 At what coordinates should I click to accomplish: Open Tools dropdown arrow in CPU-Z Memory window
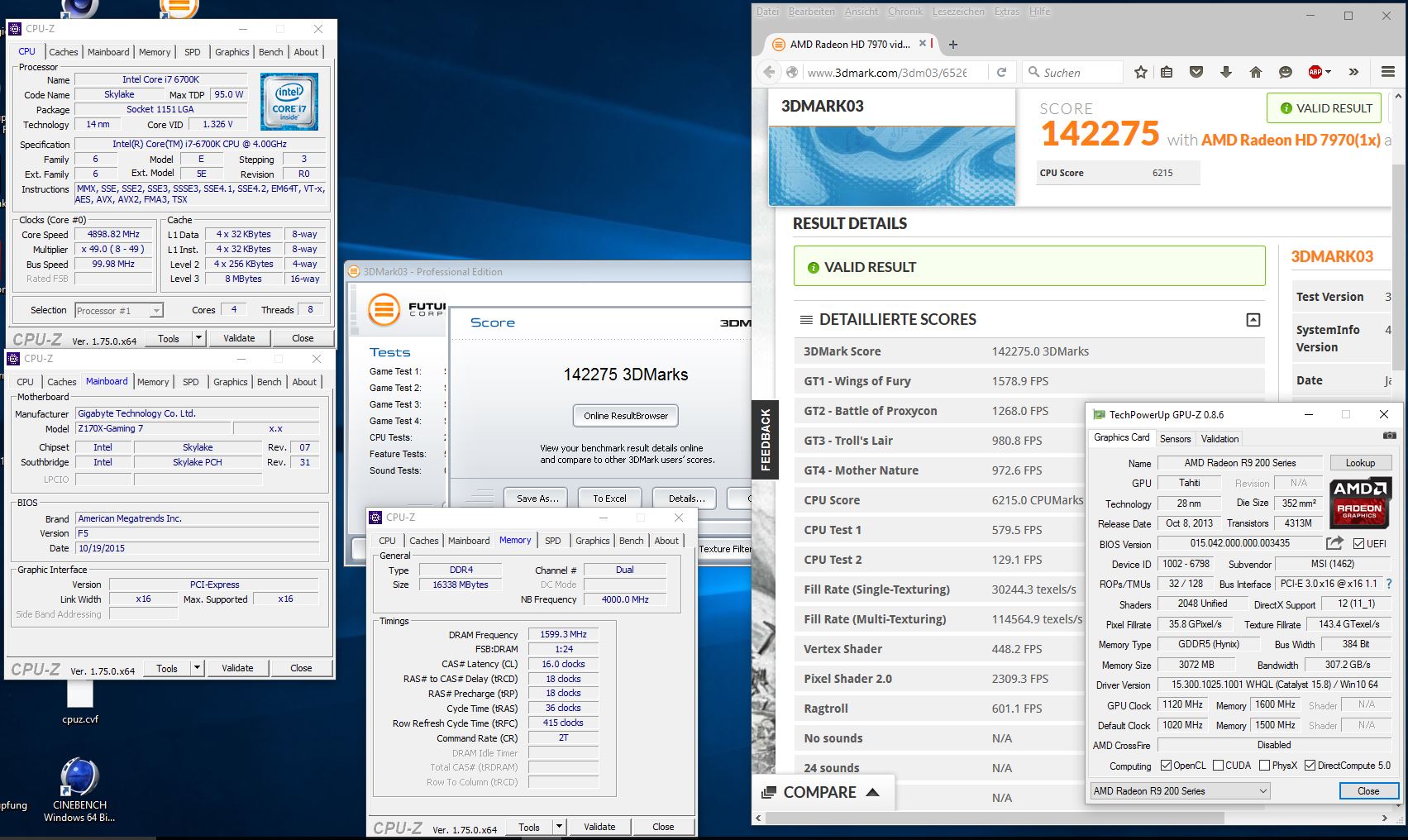tap(559, 827)
